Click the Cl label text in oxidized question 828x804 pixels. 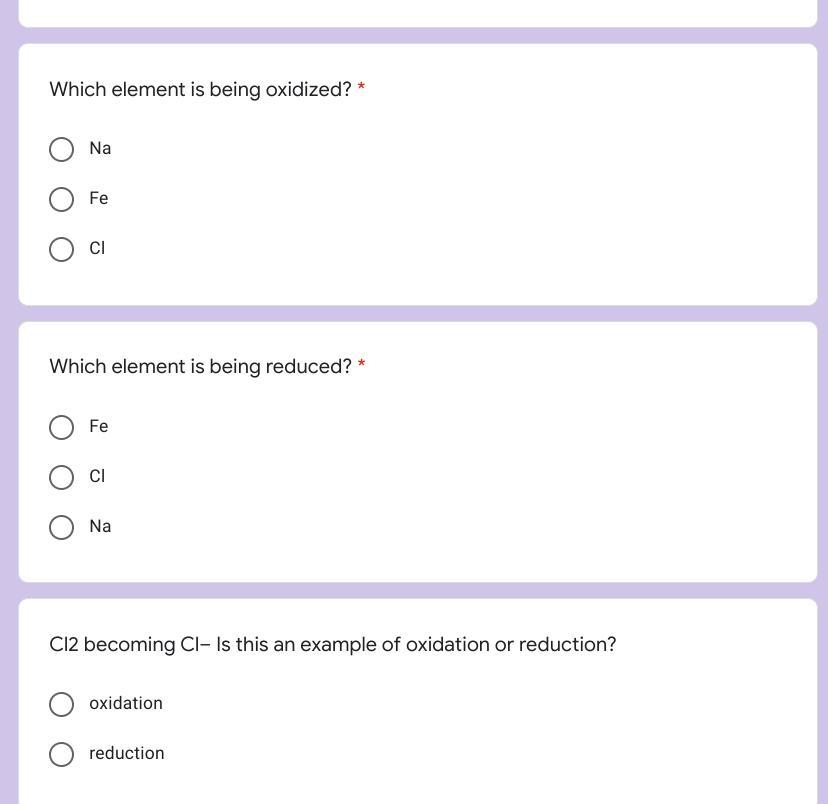pyautogui.click(x=97, y=248)
